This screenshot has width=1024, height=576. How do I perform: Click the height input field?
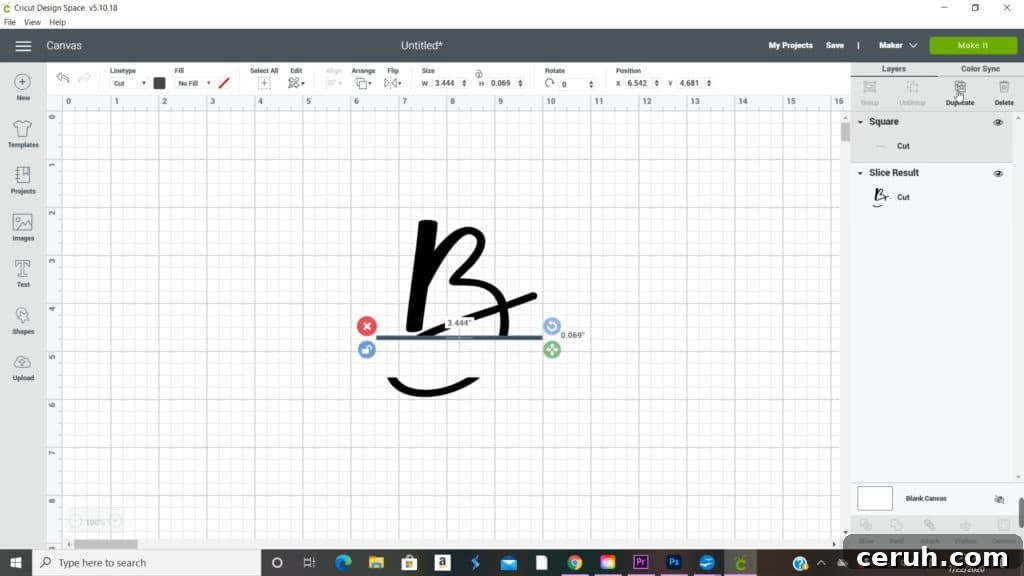502,84
